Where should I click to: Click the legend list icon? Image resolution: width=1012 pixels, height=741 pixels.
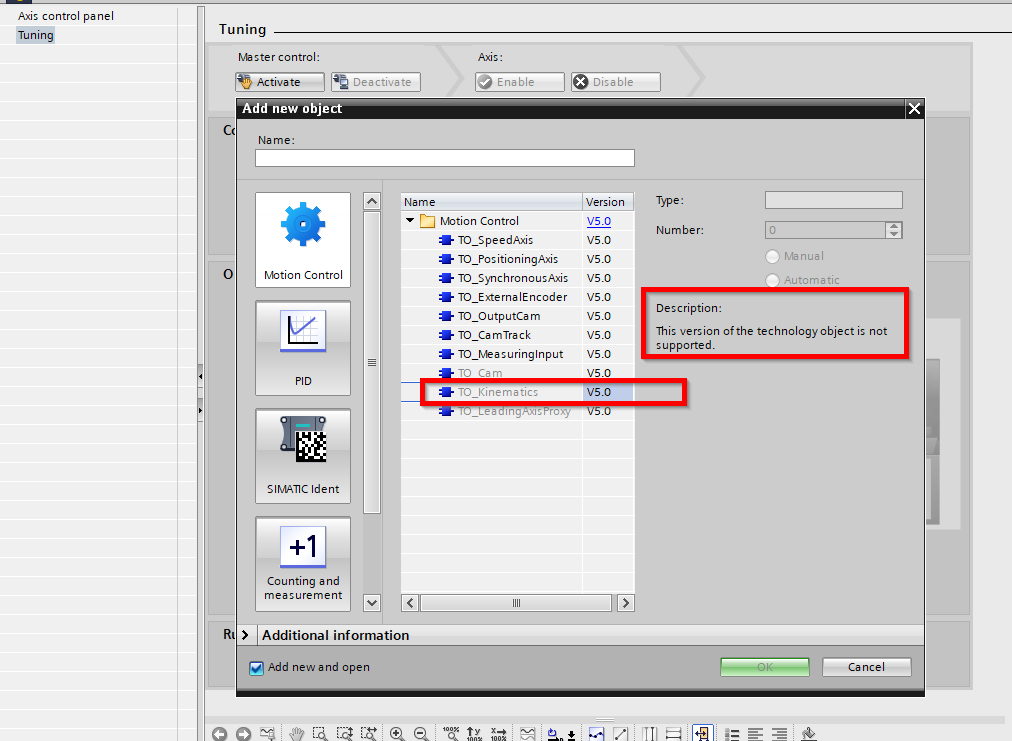pos(732,733)
